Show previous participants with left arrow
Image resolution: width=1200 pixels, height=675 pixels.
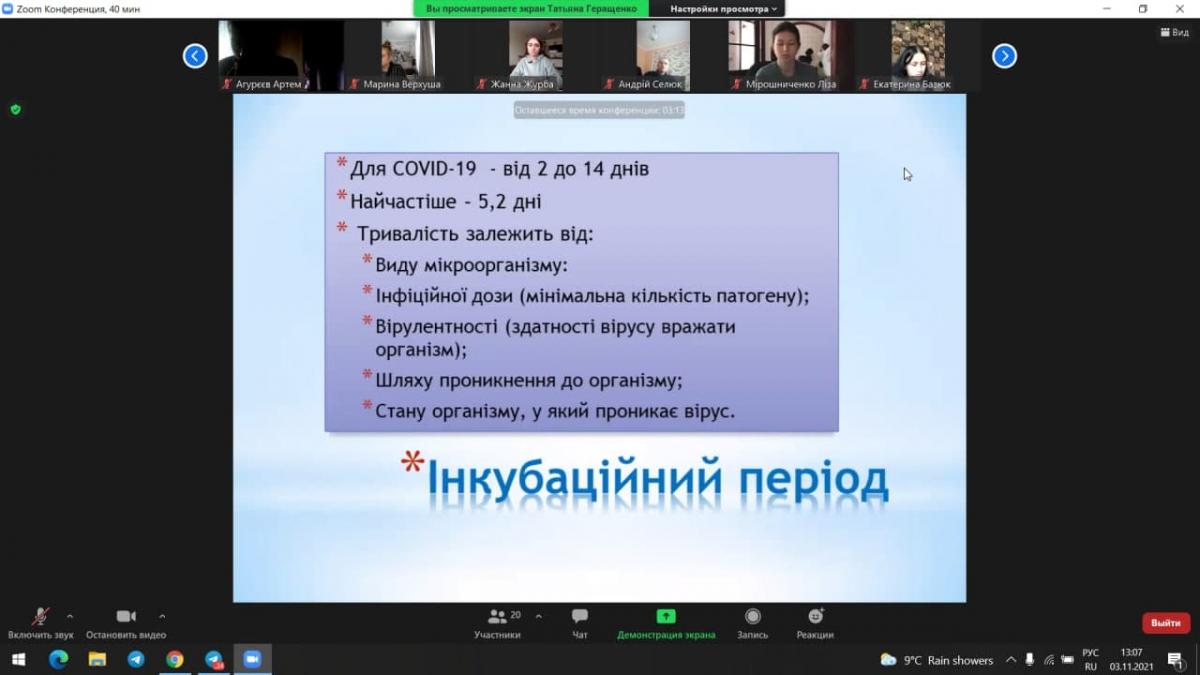(x=195, y=56)
